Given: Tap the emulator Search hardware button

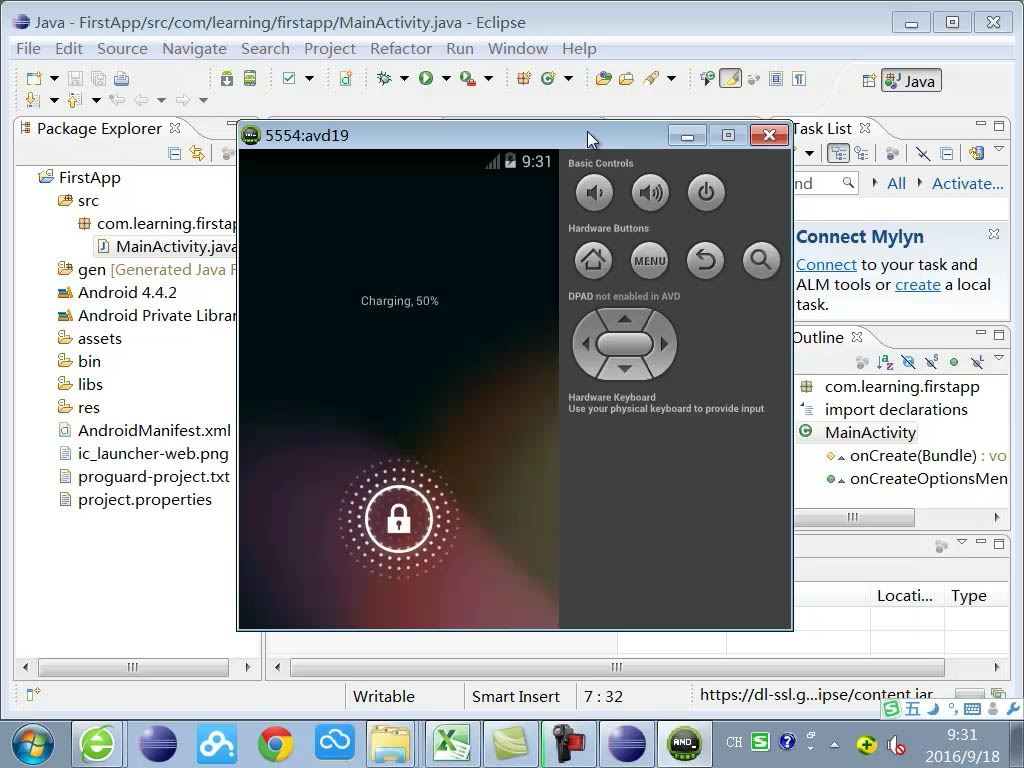Looking at the screenshot, I should click(x=761, y=260).
